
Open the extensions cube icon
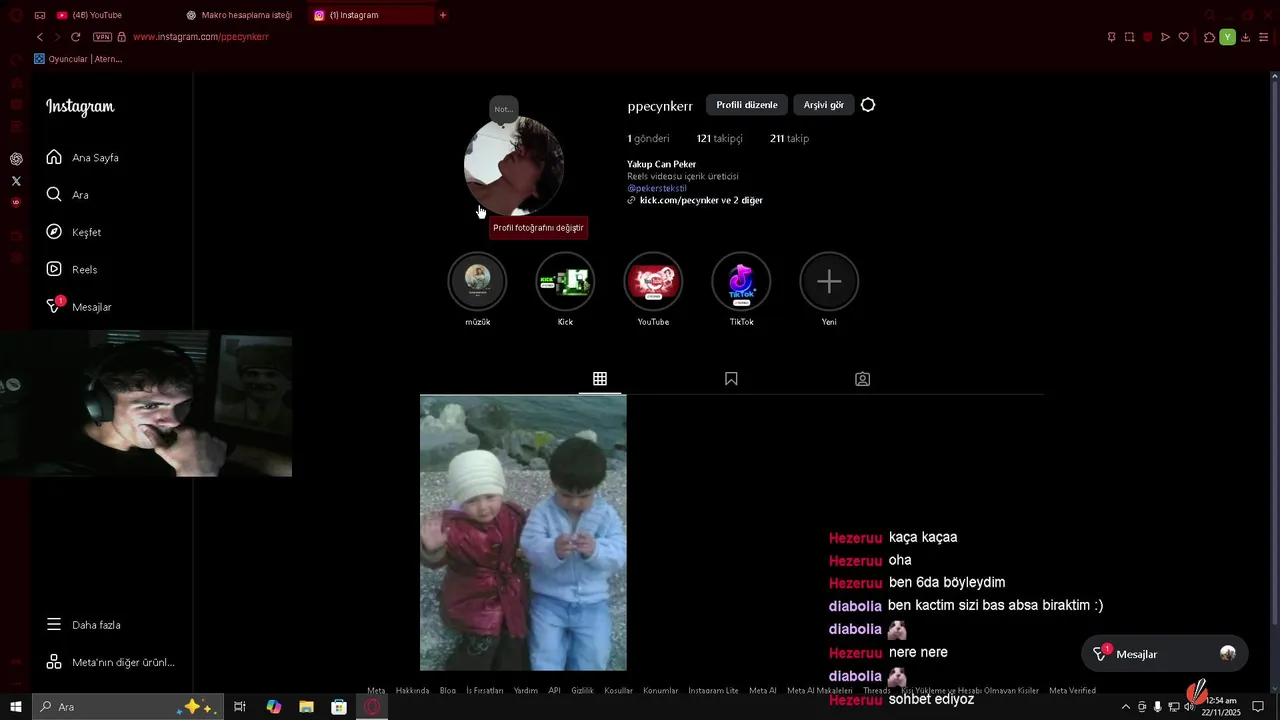pos(1209,37)
